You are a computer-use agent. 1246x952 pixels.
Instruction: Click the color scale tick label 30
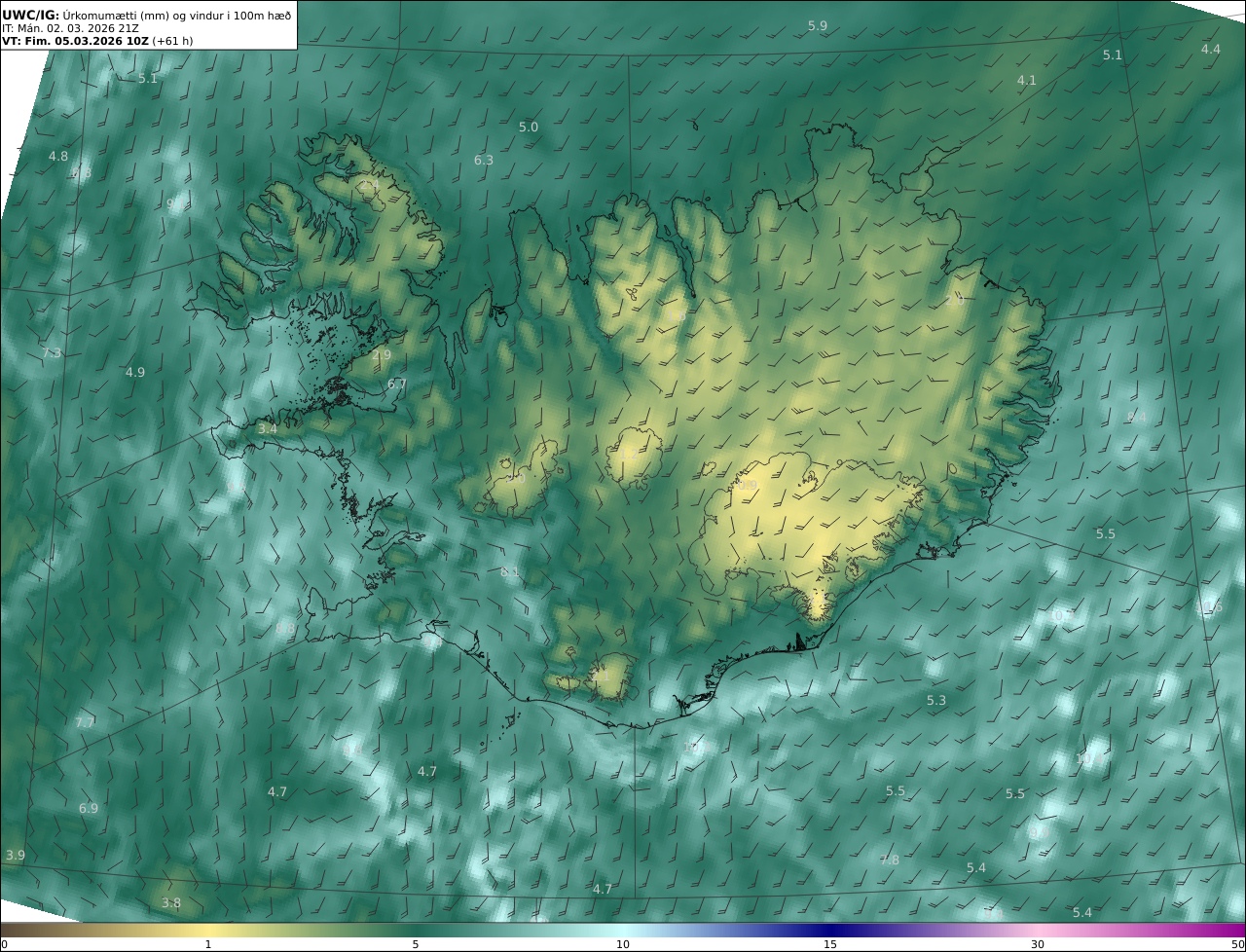tap(1038, 944)
